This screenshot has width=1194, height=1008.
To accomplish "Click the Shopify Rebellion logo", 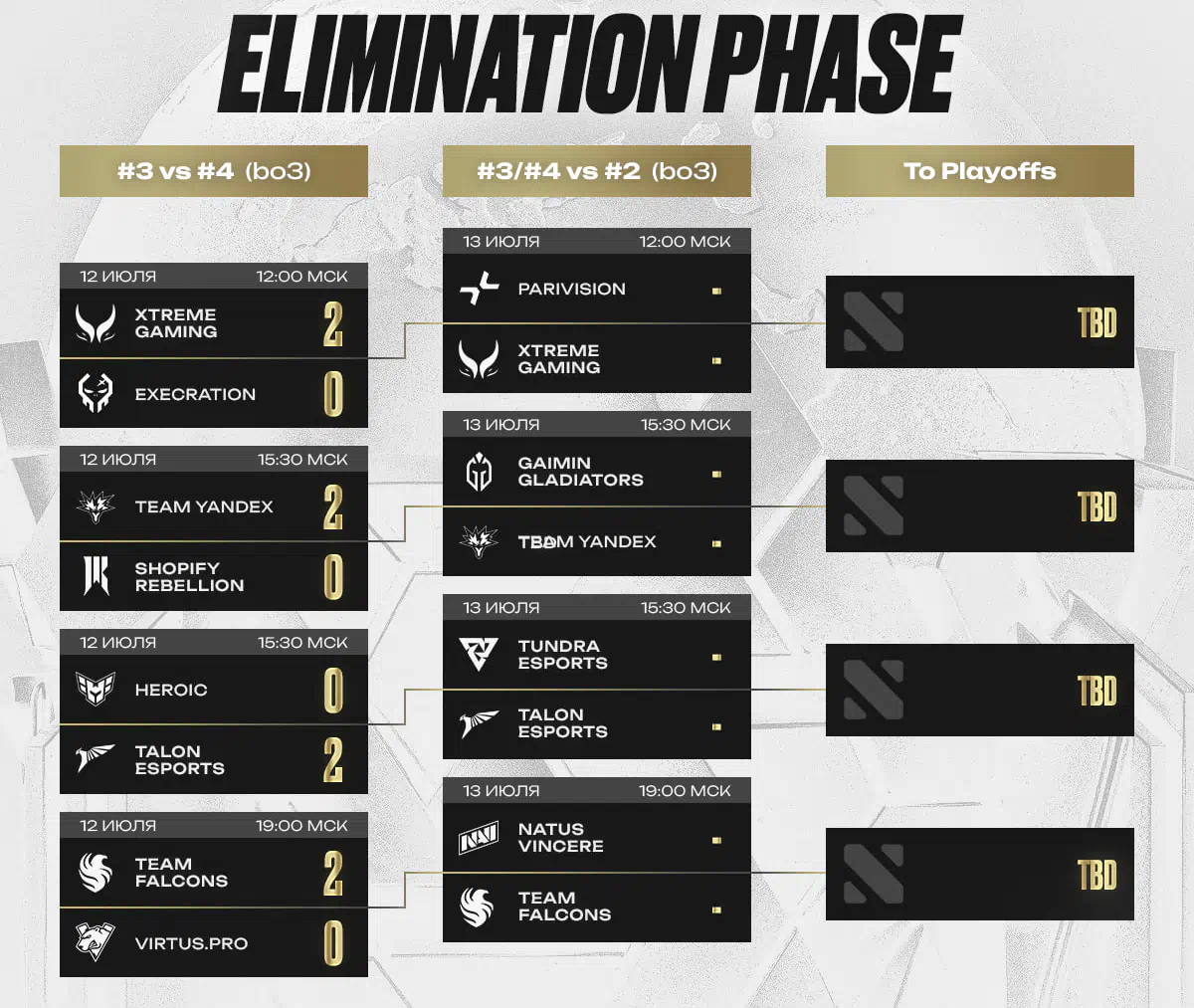I will coord(96,576).
